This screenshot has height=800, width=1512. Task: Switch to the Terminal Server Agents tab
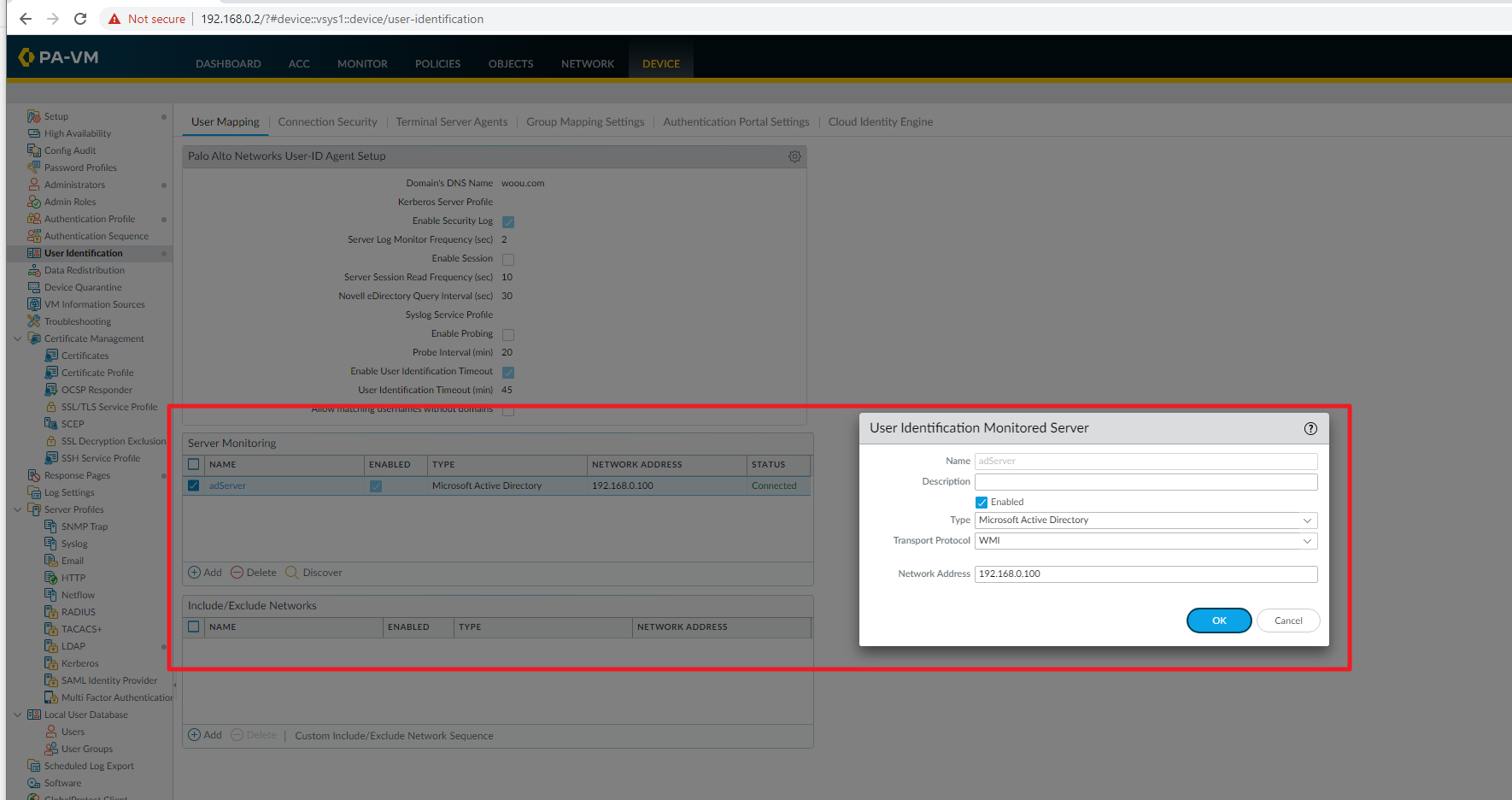[x=452, y=122]
